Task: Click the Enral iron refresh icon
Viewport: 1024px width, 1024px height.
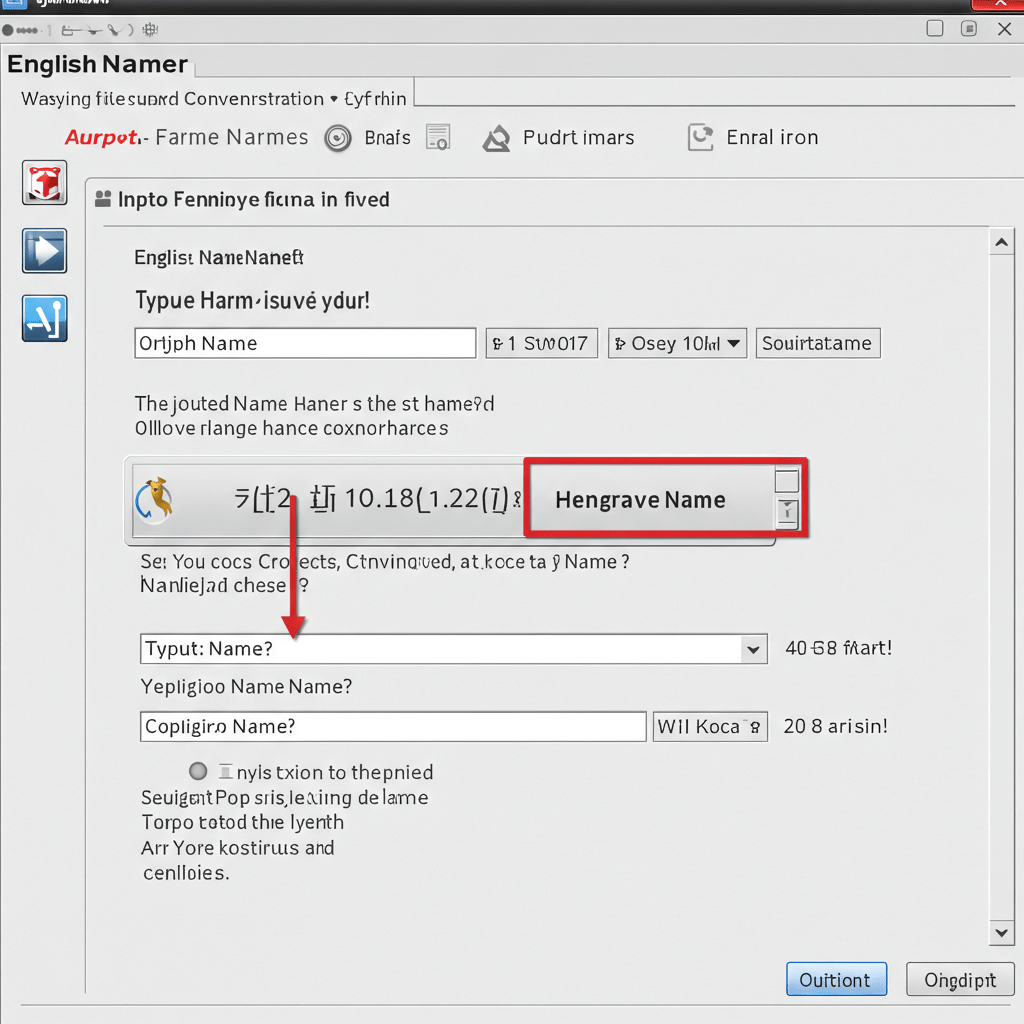Action: pyautogui.click(x=701, y=138)
